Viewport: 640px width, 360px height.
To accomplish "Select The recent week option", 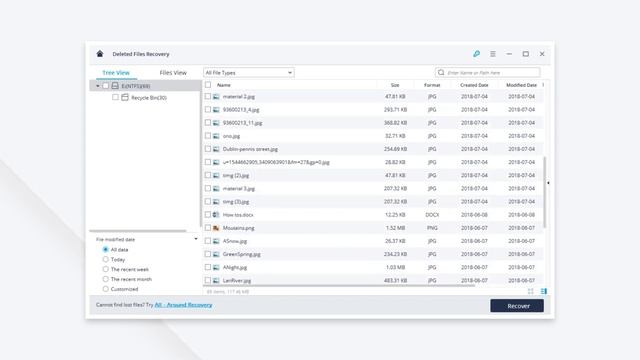I will click(x=105, y=269).
